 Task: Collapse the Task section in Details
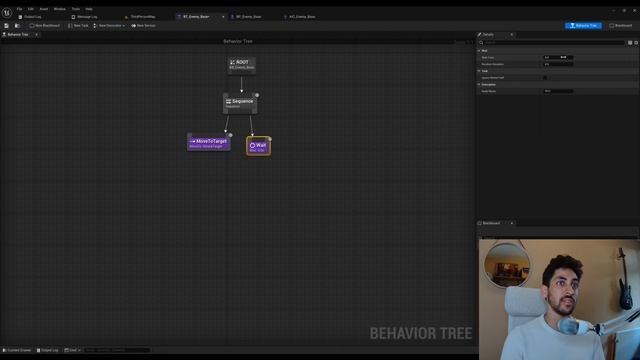coord(479,71)
